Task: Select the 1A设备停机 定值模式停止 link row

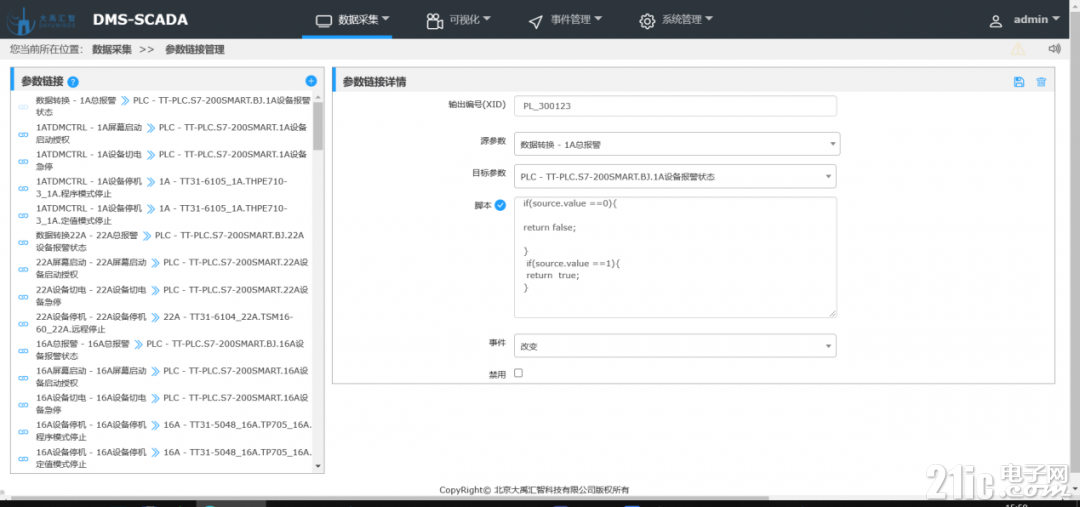Action: (x=164, y=214)
